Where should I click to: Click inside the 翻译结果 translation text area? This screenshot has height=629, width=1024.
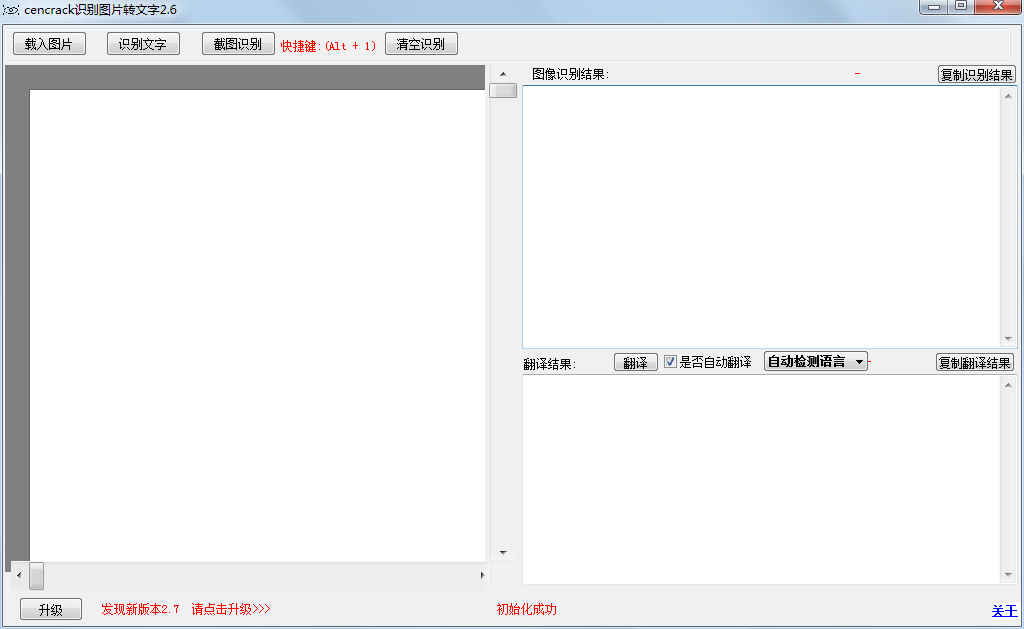[x=760, y=480]
